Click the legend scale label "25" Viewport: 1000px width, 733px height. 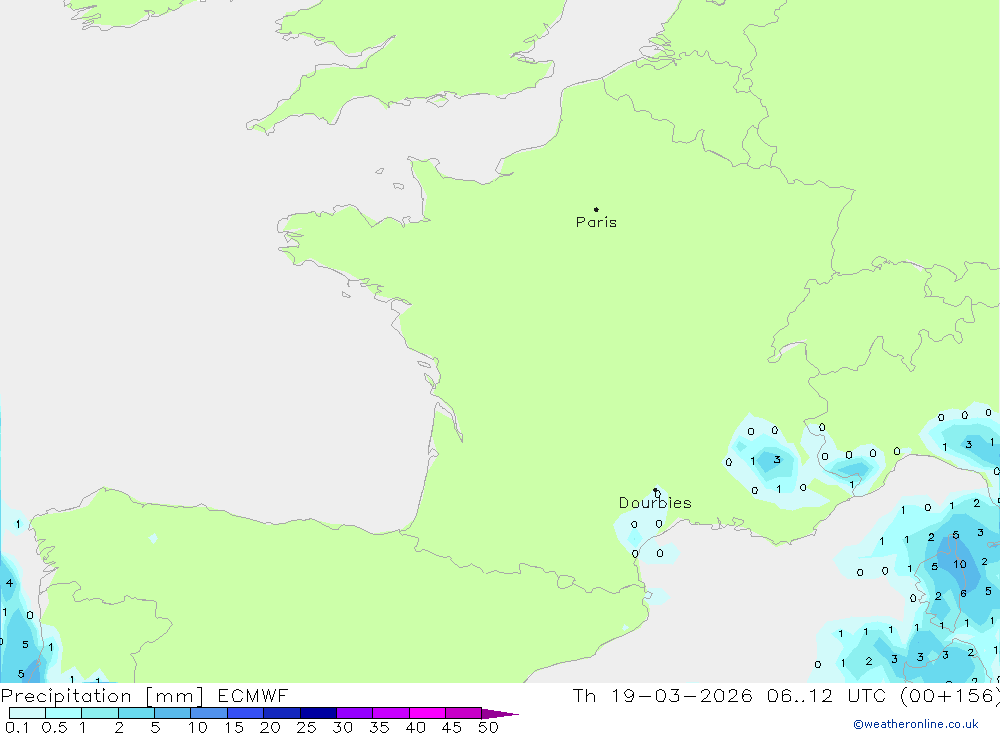(x=306, y=727)
